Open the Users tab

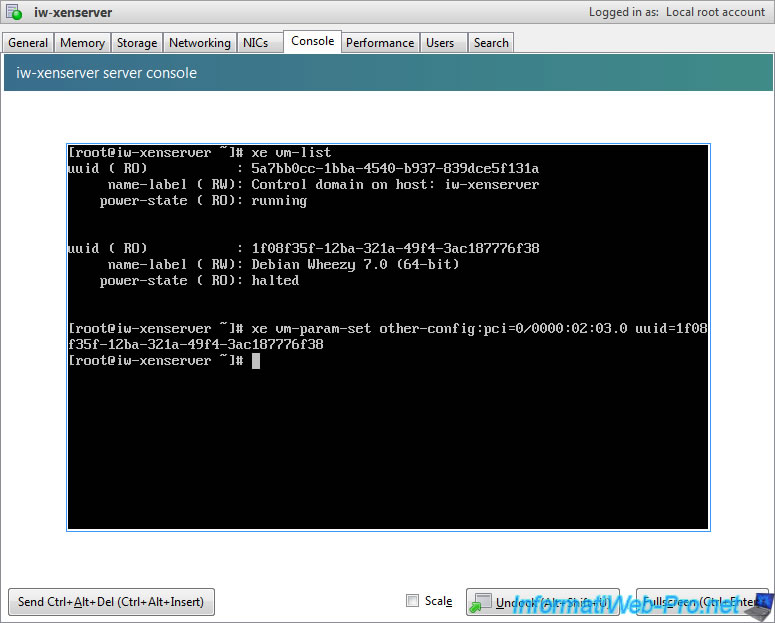pyautogui.click(x=440, y=43)
